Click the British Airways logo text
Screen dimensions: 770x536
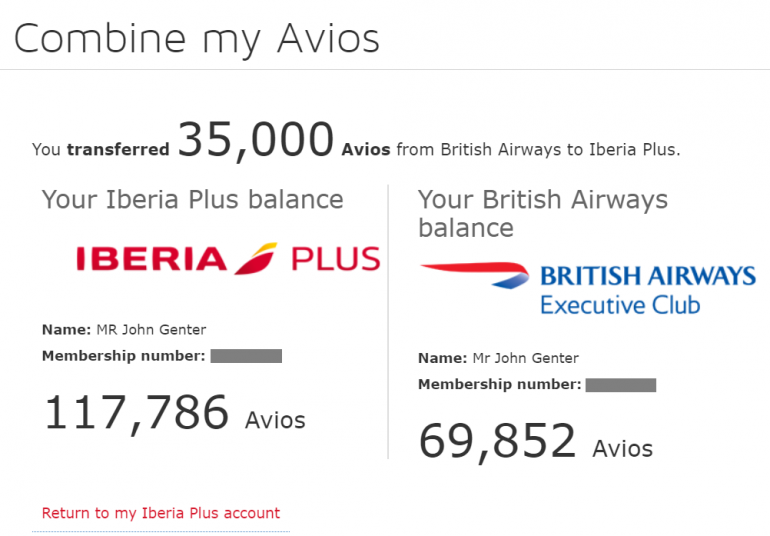[647, 276]
